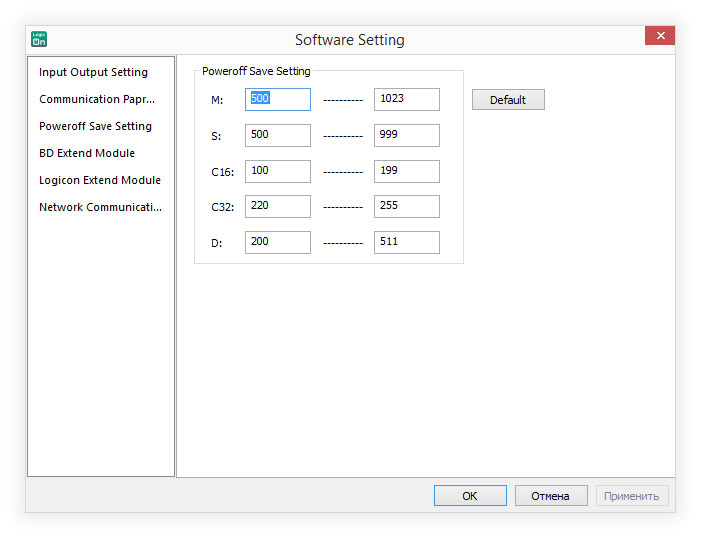Click the M end field showing 1023
This screenshot has height=538, width=701.
click(407, 99)
